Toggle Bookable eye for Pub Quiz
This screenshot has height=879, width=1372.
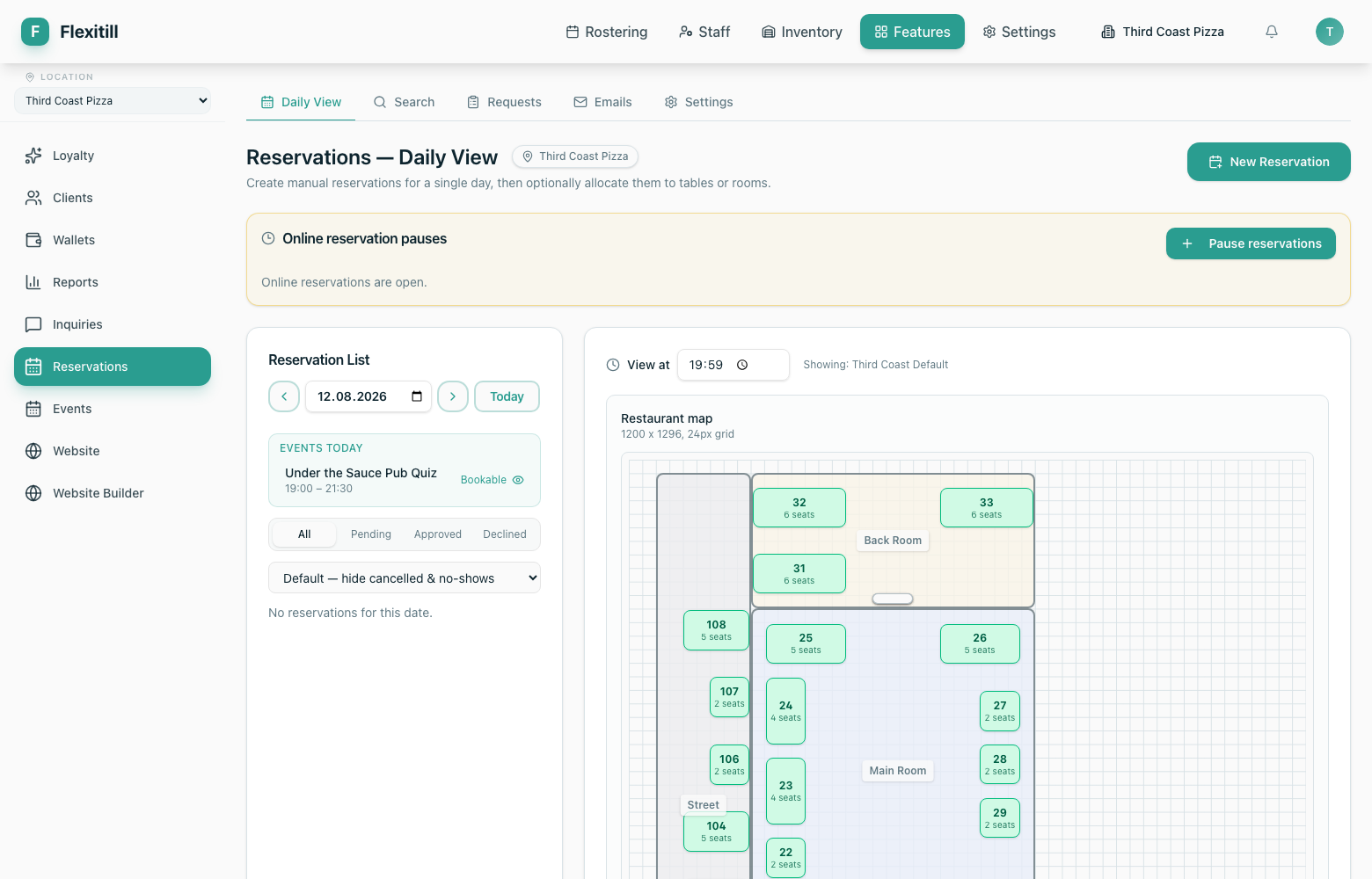(518, 480)
